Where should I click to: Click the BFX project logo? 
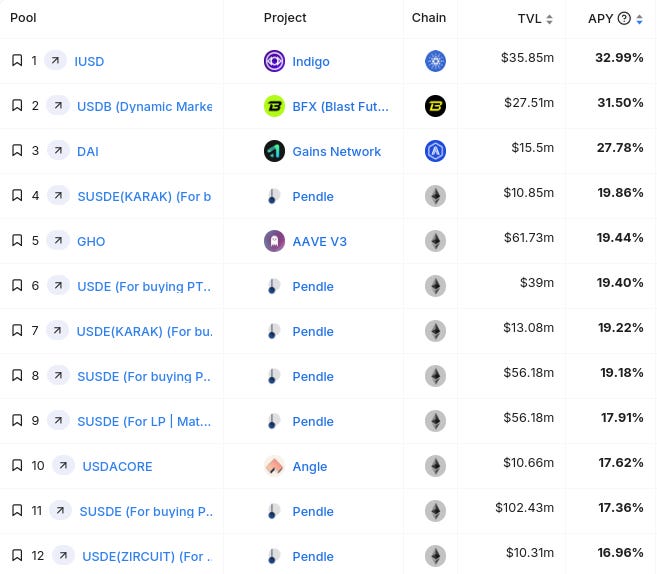click(274, 106)
